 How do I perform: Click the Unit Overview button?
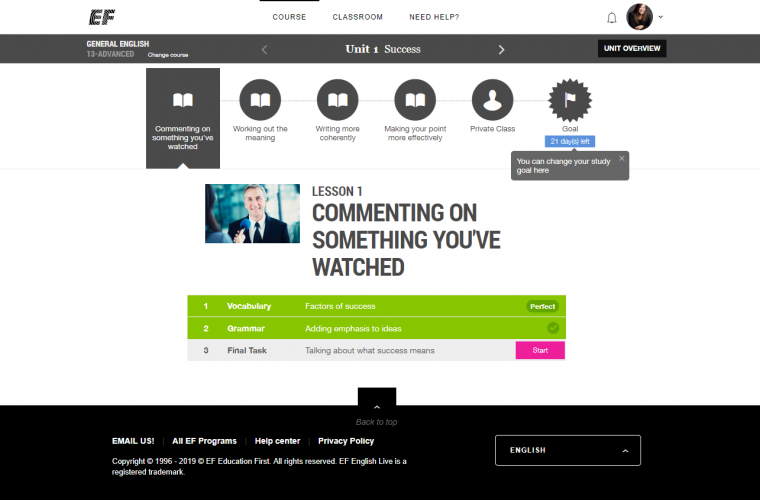(x=632, y=49)
